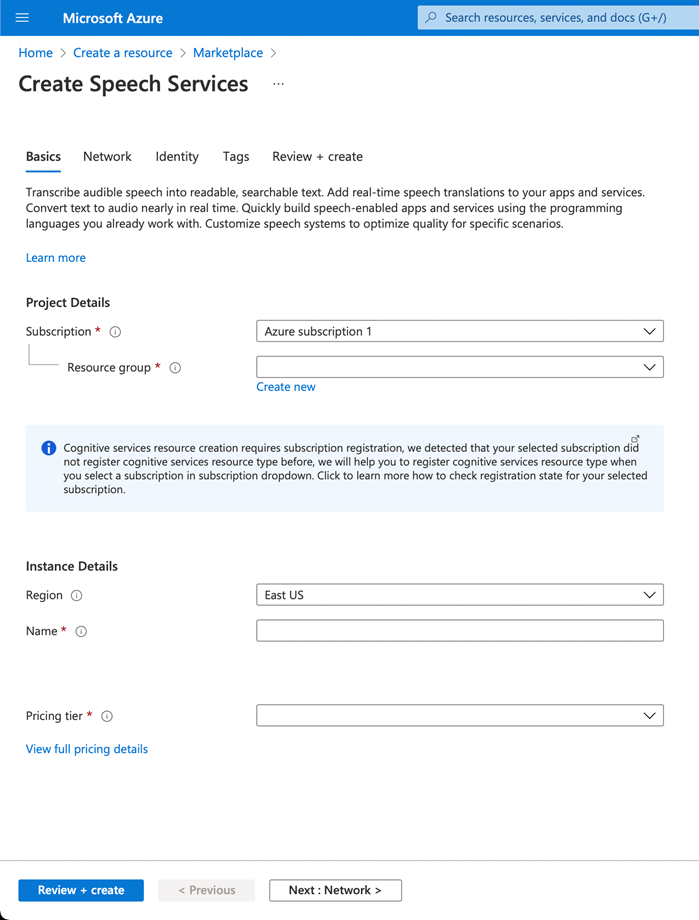699x920 pixels.
Task: Switch to the Network tab
Action: (107, 157)
